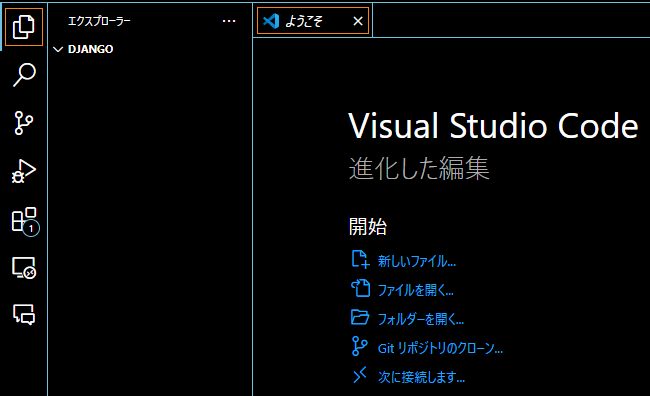Open the Extensions view icon
This screenshot has width=650, height=396.
[25, 221]
